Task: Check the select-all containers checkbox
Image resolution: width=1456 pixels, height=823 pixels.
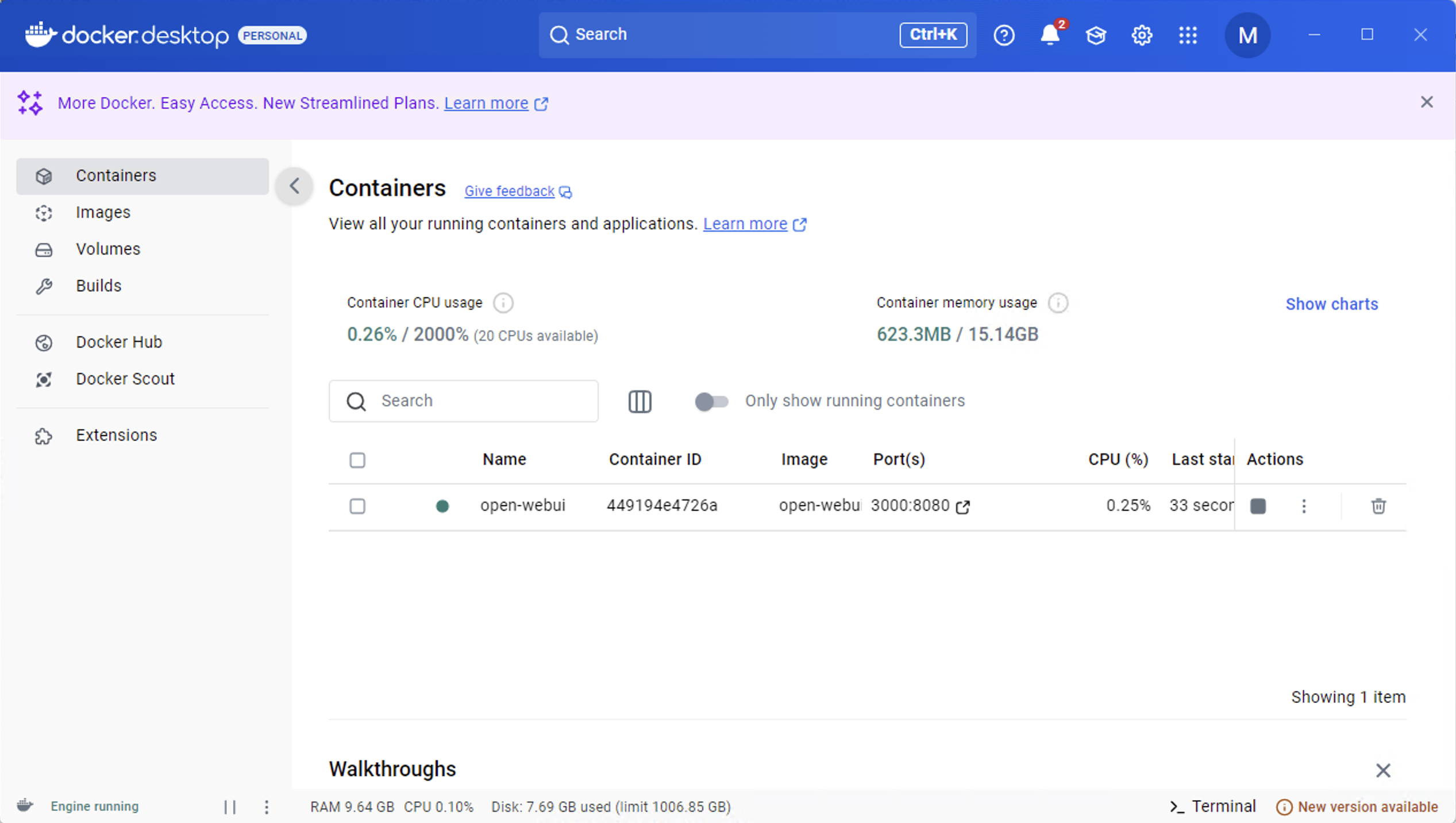Action: point(357,460)
